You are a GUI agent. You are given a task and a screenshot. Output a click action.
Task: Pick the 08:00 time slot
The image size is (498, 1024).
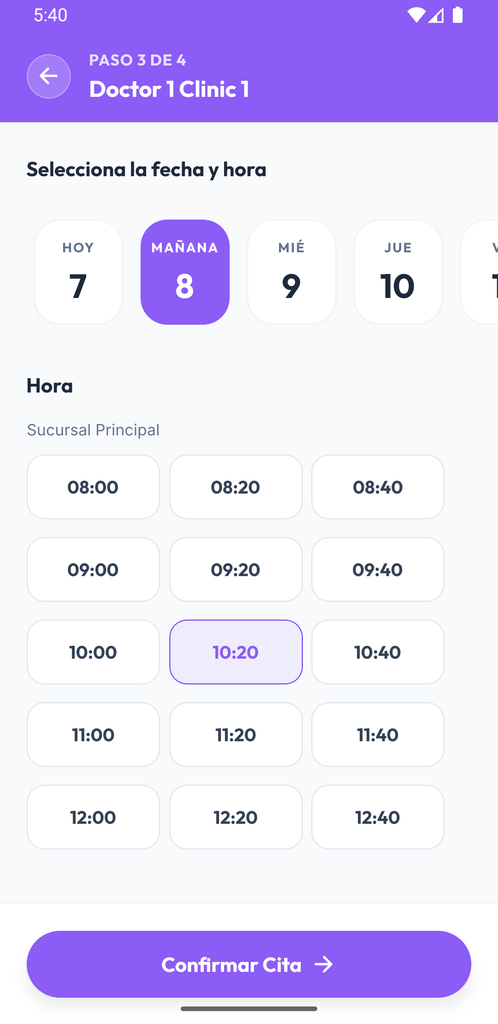pos(93,487)
